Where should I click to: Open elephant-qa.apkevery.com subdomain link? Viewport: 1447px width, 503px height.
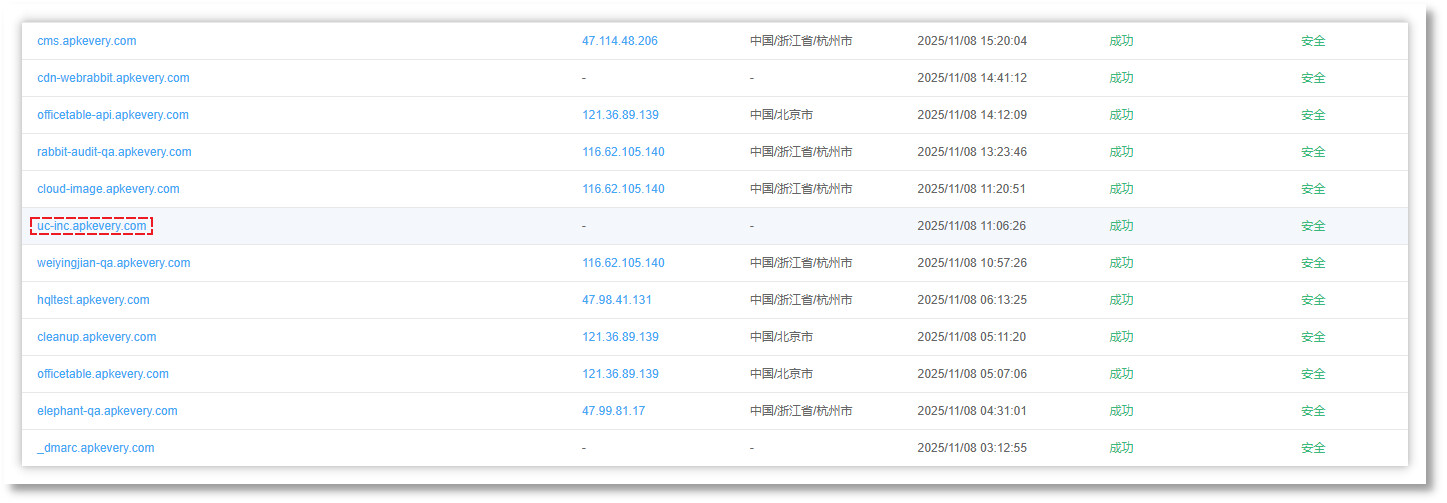107,411
